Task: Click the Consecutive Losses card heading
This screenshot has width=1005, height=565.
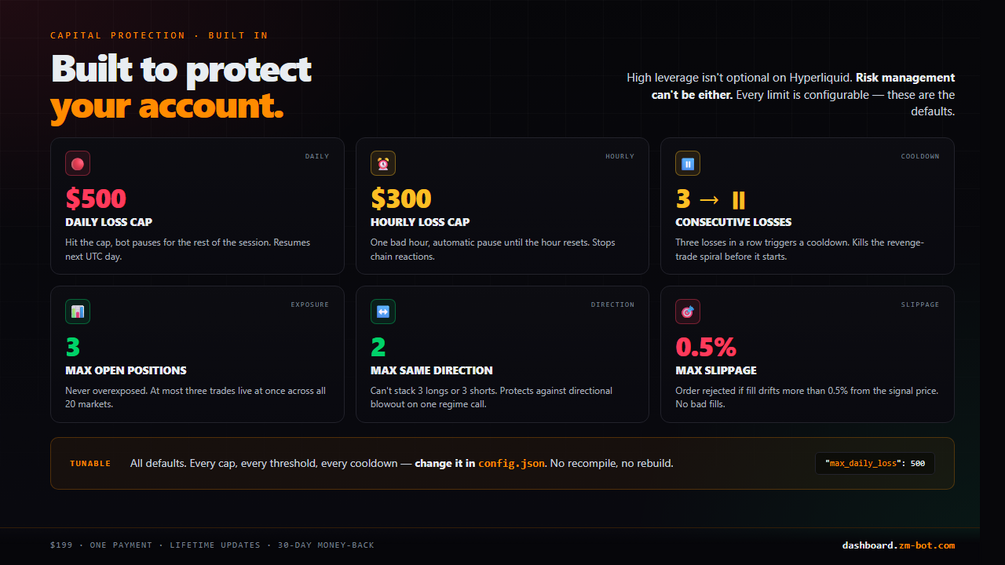Action: (x=733, y=222)
